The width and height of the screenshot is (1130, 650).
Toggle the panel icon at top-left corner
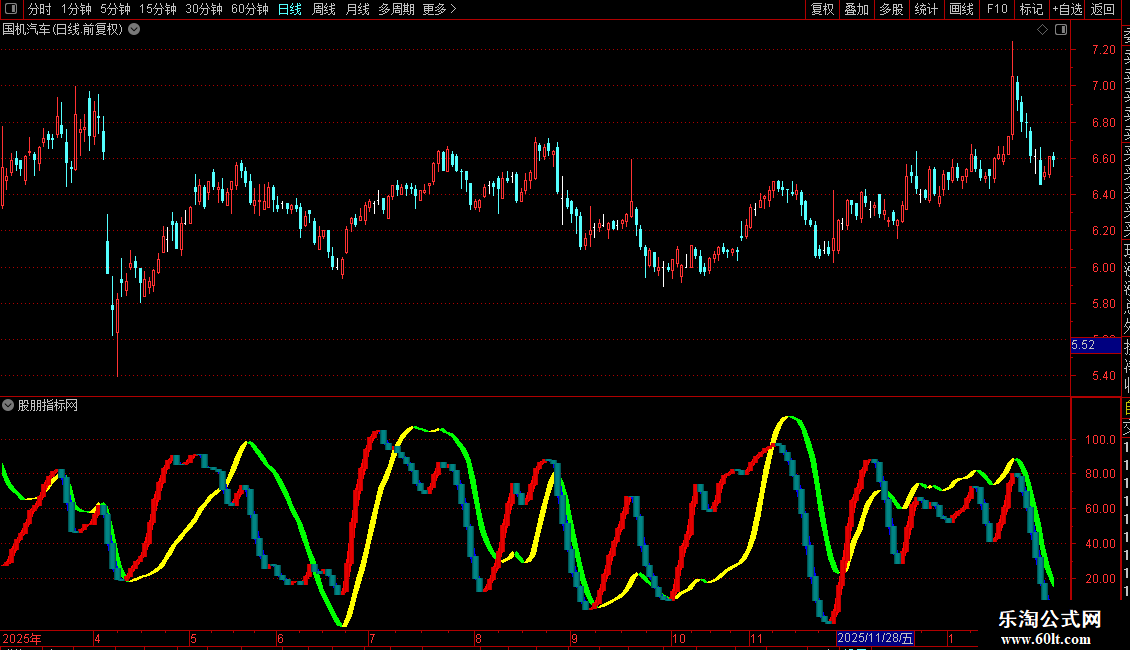(x=11, y=9)
